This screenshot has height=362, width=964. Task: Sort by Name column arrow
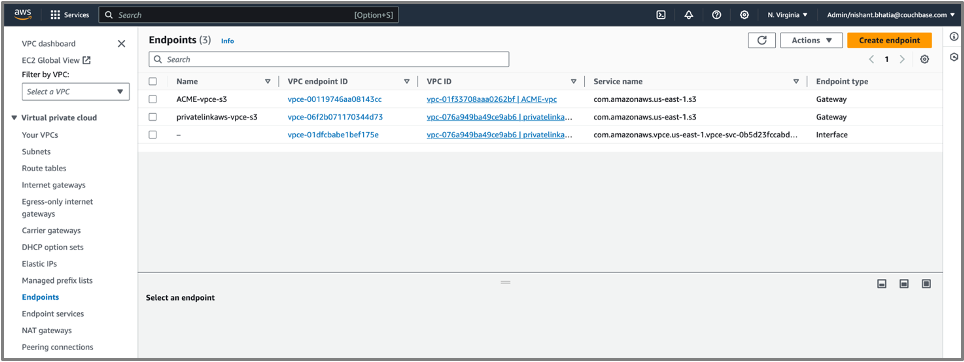[267, 81]
